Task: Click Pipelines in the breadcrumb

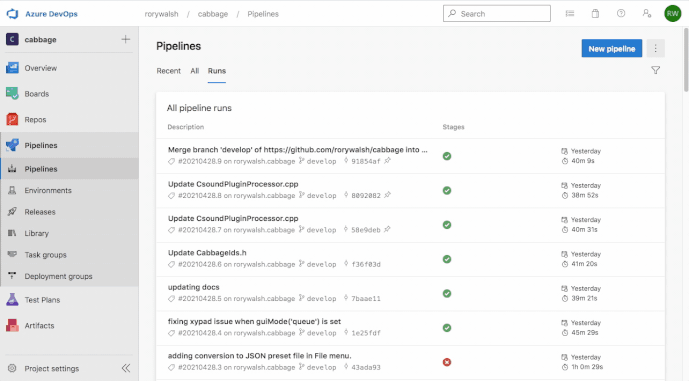Action: point(263,14)
